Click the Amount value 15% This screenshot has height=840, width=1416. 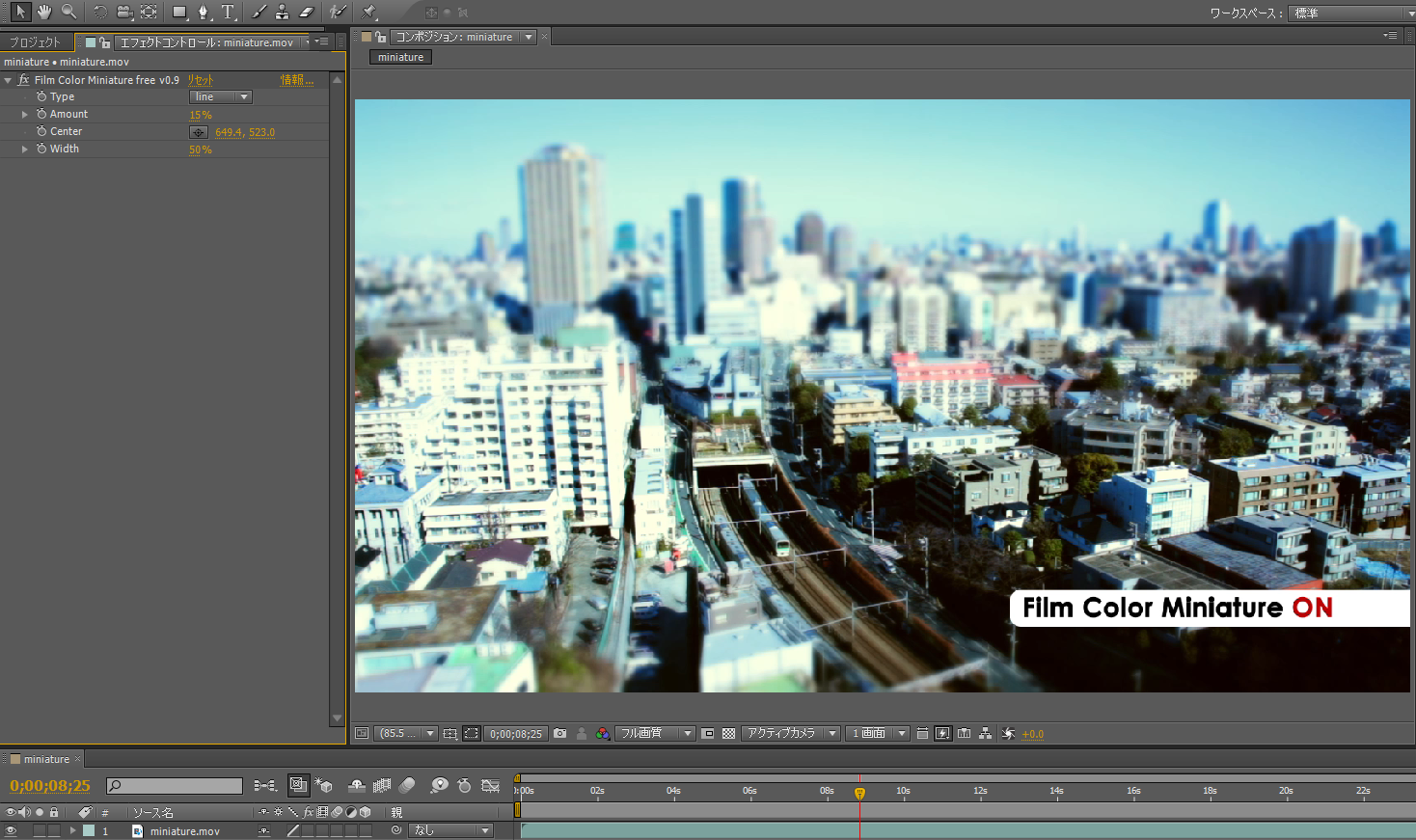coord(201,115)
